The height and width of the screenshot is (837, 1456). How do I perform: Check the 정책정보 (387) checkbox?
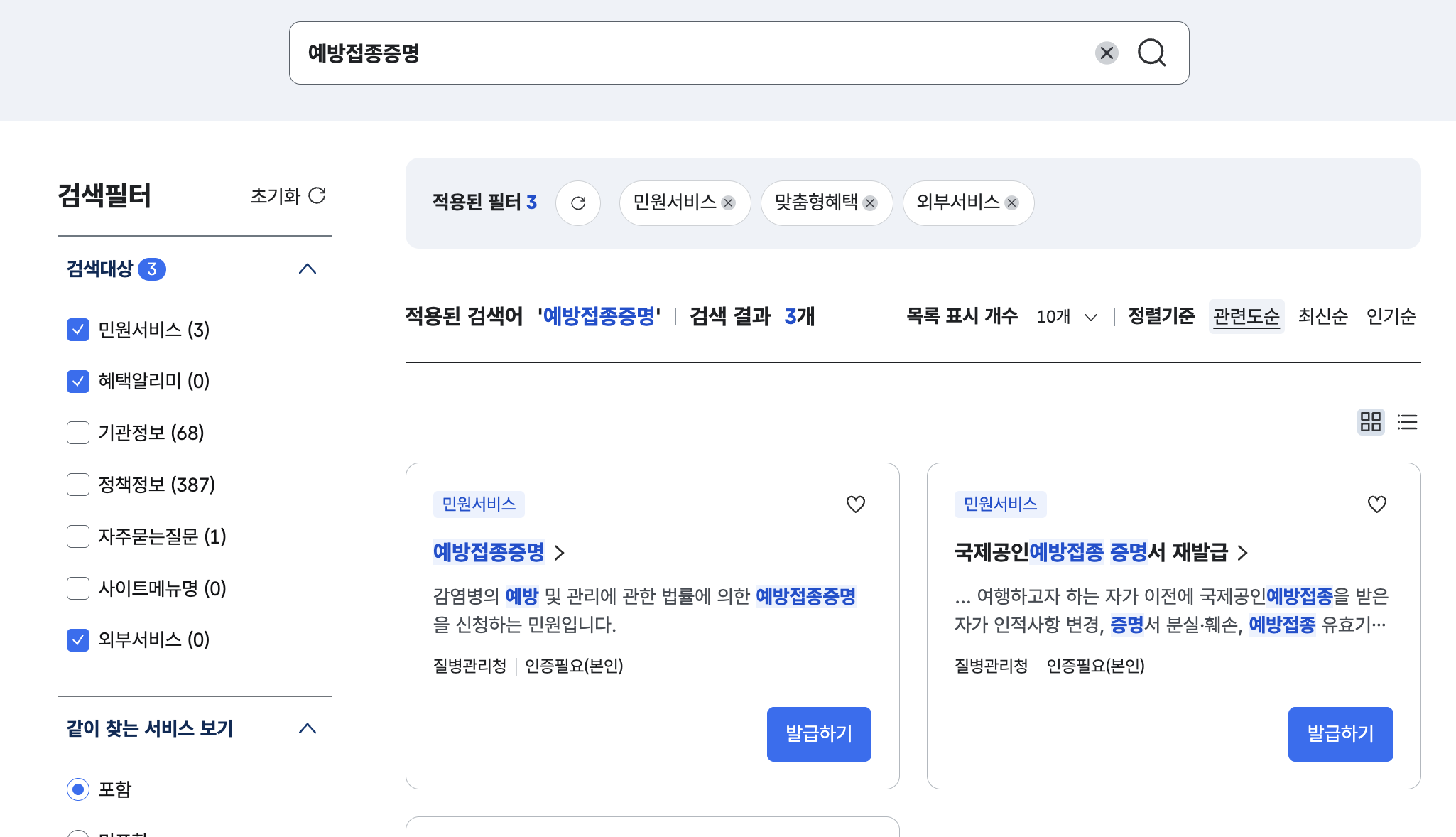click(78, 485)
